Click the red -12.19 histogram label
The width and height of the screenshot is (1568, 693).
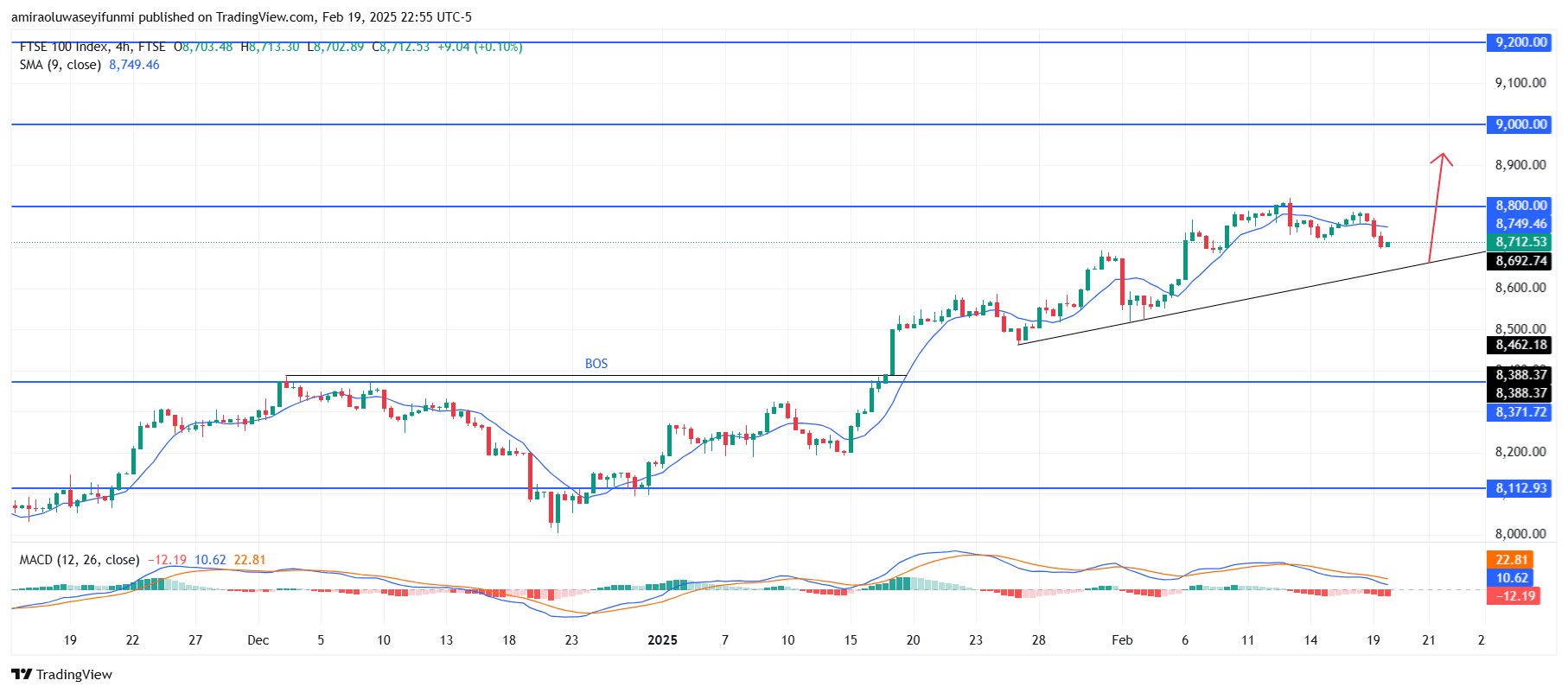(x=1514, y=596)
